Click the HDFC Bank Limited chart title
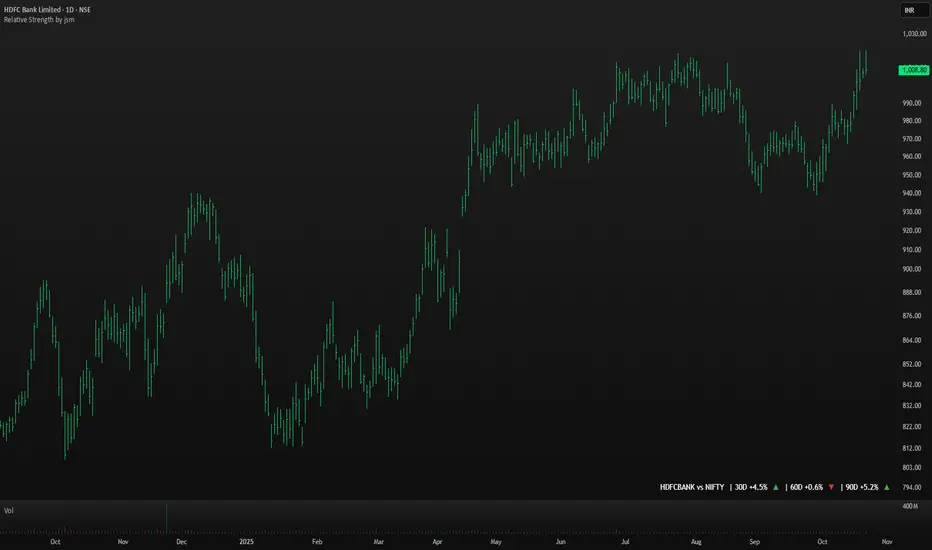The height and width of the screenshot is (550, 932). coord(45,9)
